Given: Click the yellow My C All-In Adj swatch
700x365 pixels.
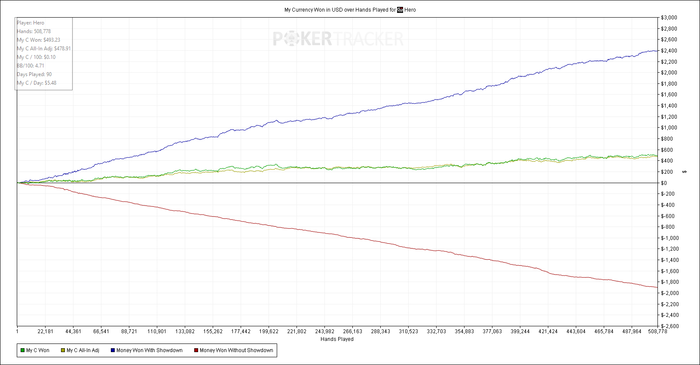Looking at the screenshot, I should click(x=63, y=351).
